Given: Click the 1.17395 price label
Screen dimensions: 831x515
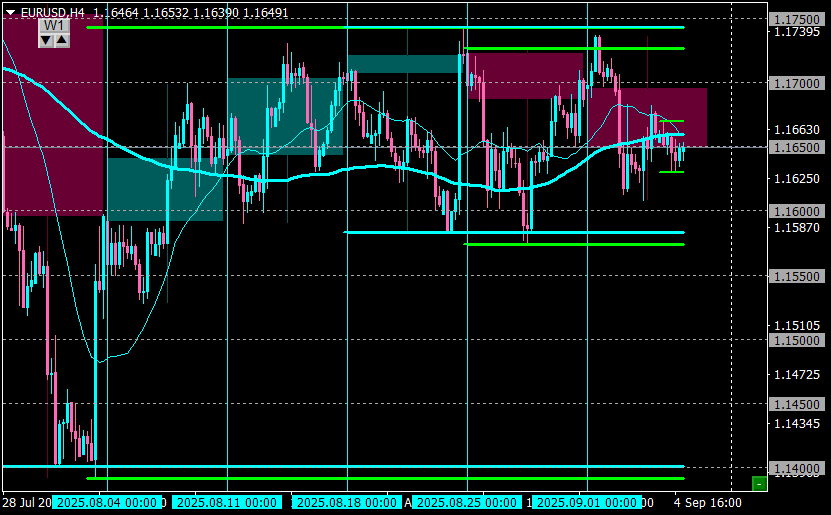Looking at the screenshot, I should coord(797,32).
